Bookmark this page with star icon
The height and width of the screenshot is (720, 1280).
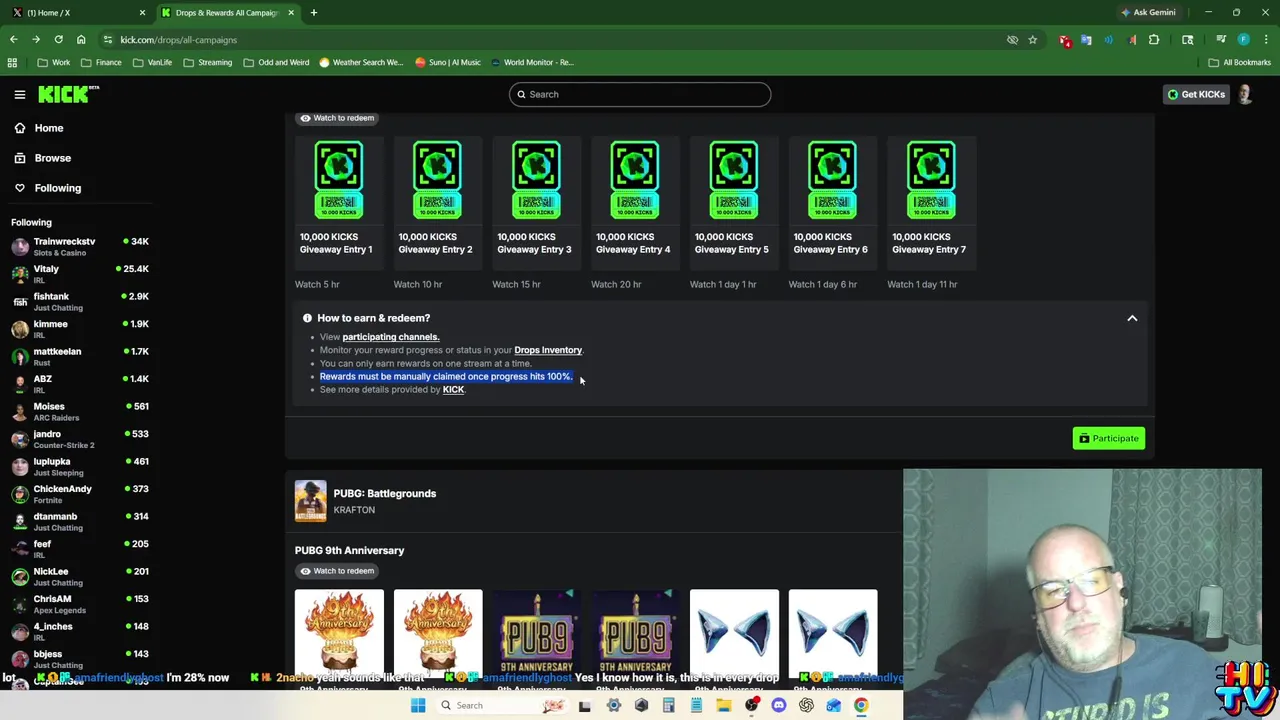(x=1032, y=40)
